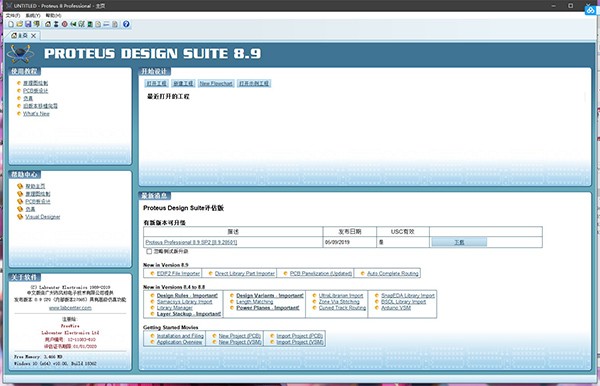Open the green Bill of Materials icon
Viewport: 600px width, 386px height.
click(90, 24)
